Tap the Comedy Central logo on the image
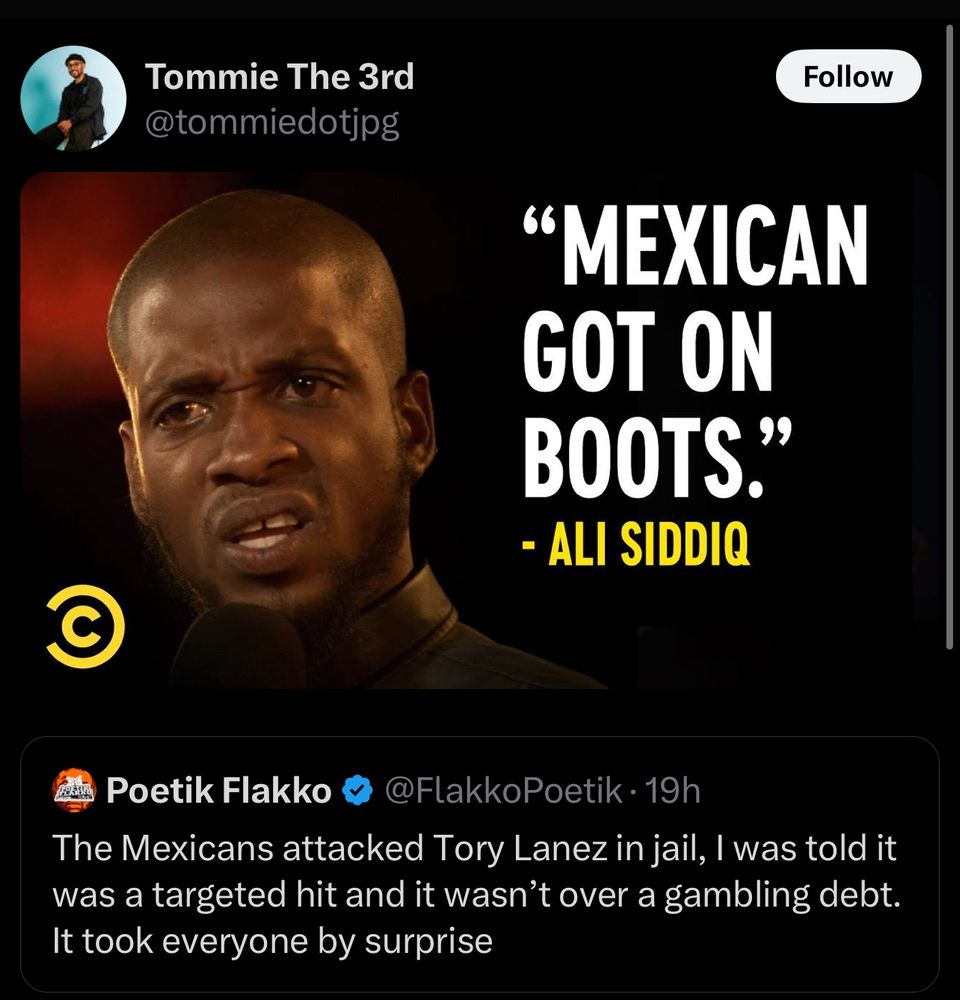960x1000 pixels. [85, 626]
